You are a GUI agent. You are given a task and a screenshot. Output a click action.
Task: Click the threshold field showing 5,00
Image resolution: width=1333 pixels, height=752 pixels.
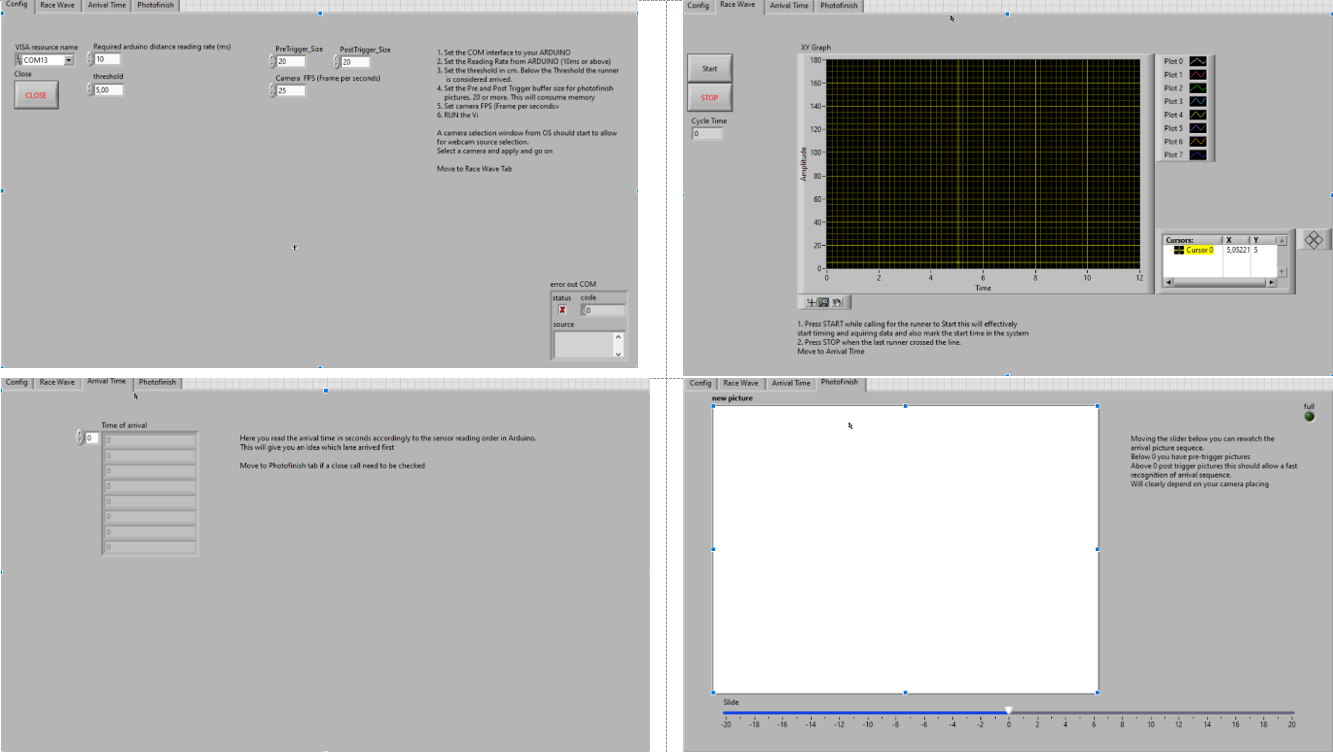108,90
